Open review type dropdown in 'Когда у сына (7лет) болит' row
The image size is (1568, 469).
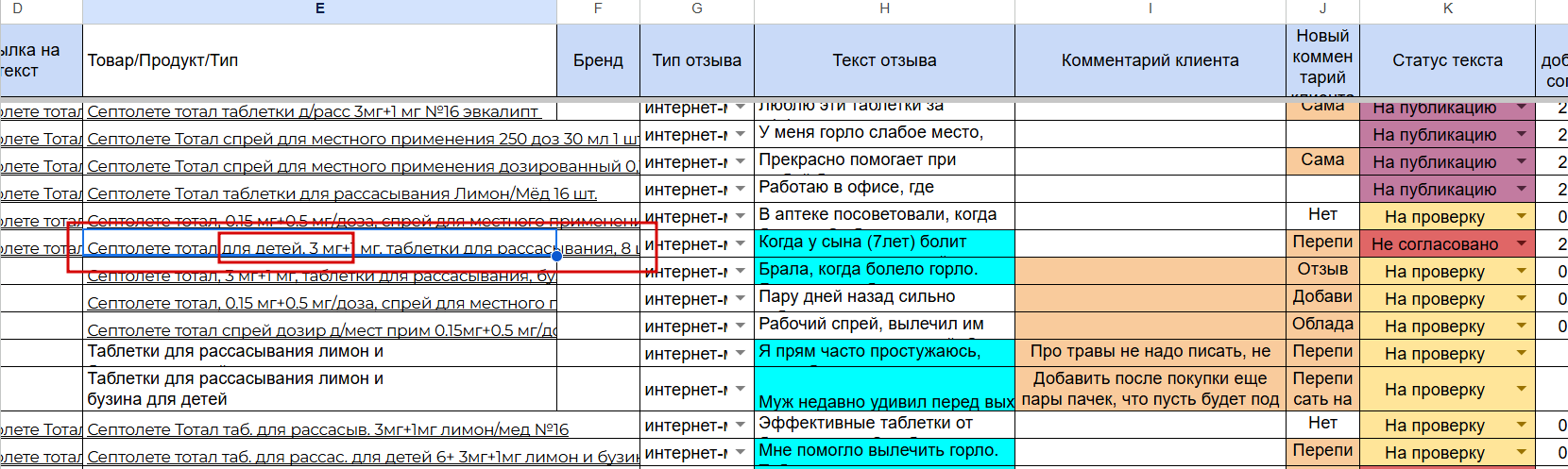(741, 244)
